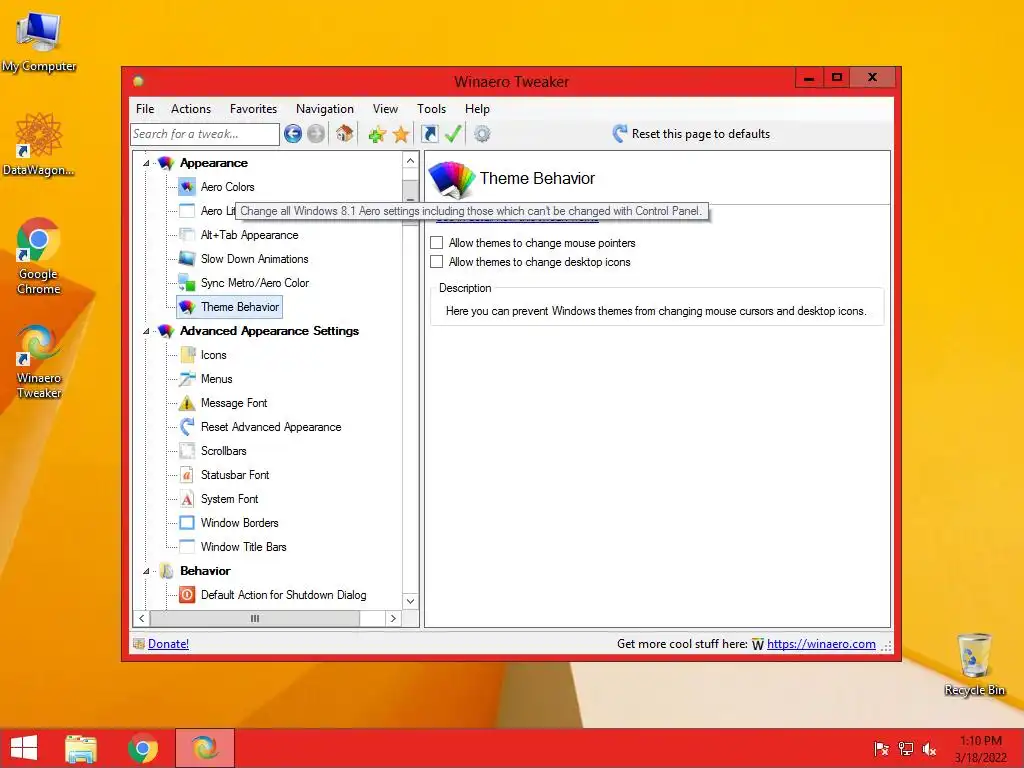Click the tree scroll up arrow
This screenshot has height=768, width=1024.
[410, 161]
